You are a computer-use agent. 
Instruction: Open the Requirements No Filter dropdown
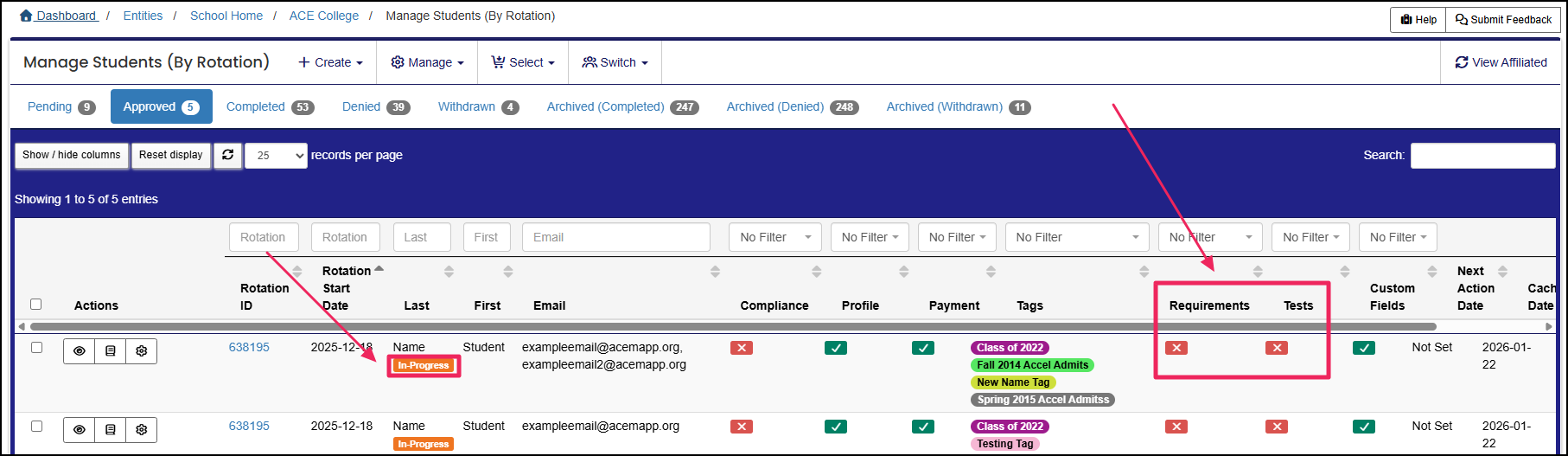coord(1210,237)
